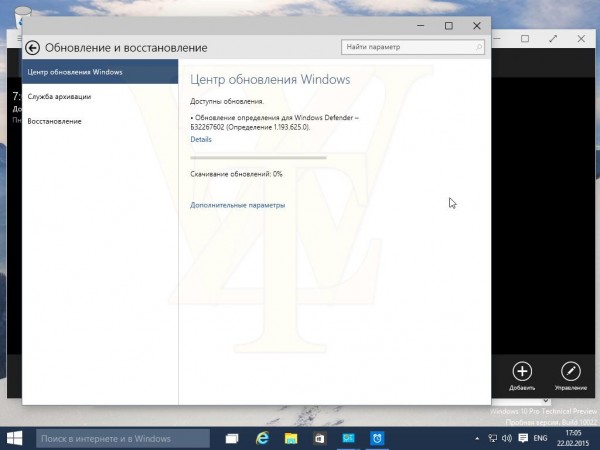The width and height of the screenshot is (600, 450).
Task: Click the Найти параметр search field
Action: click(408, 47)
